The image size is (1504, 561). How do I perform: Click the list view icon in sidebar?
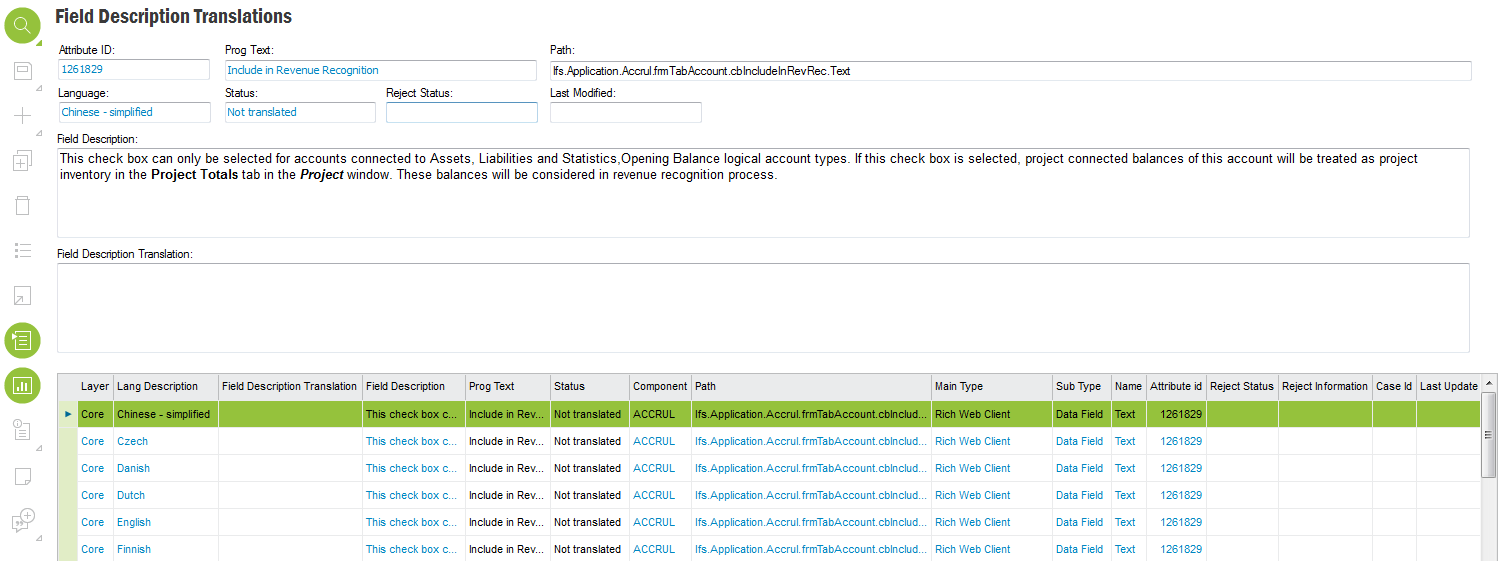(x=22, y=250)
